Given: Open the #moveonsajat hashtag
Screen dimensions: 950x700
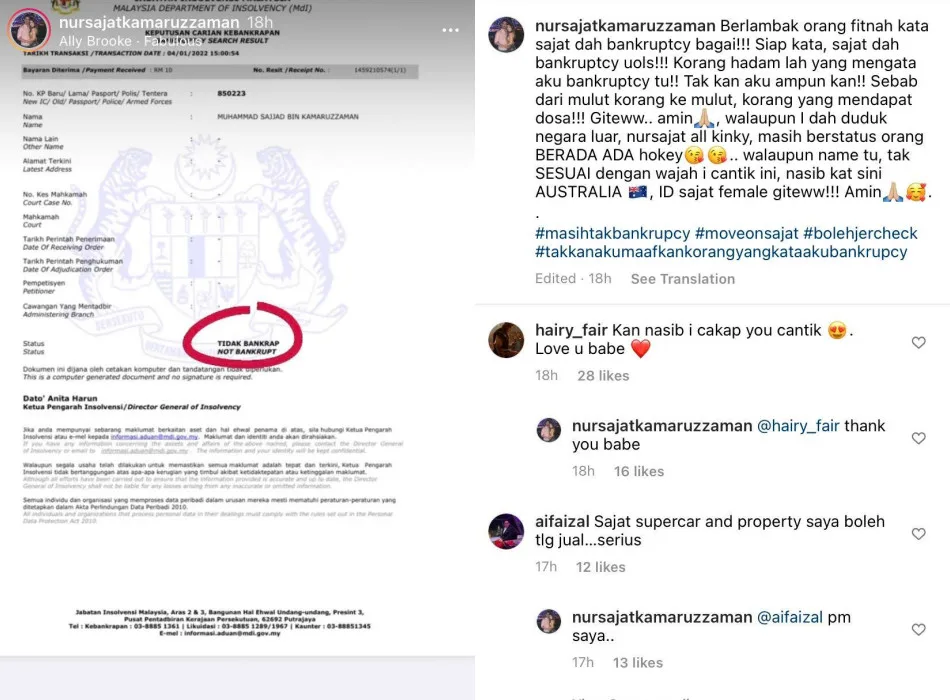Looking at the screenshot, I should pyautogui.click(x=746, y=233).
